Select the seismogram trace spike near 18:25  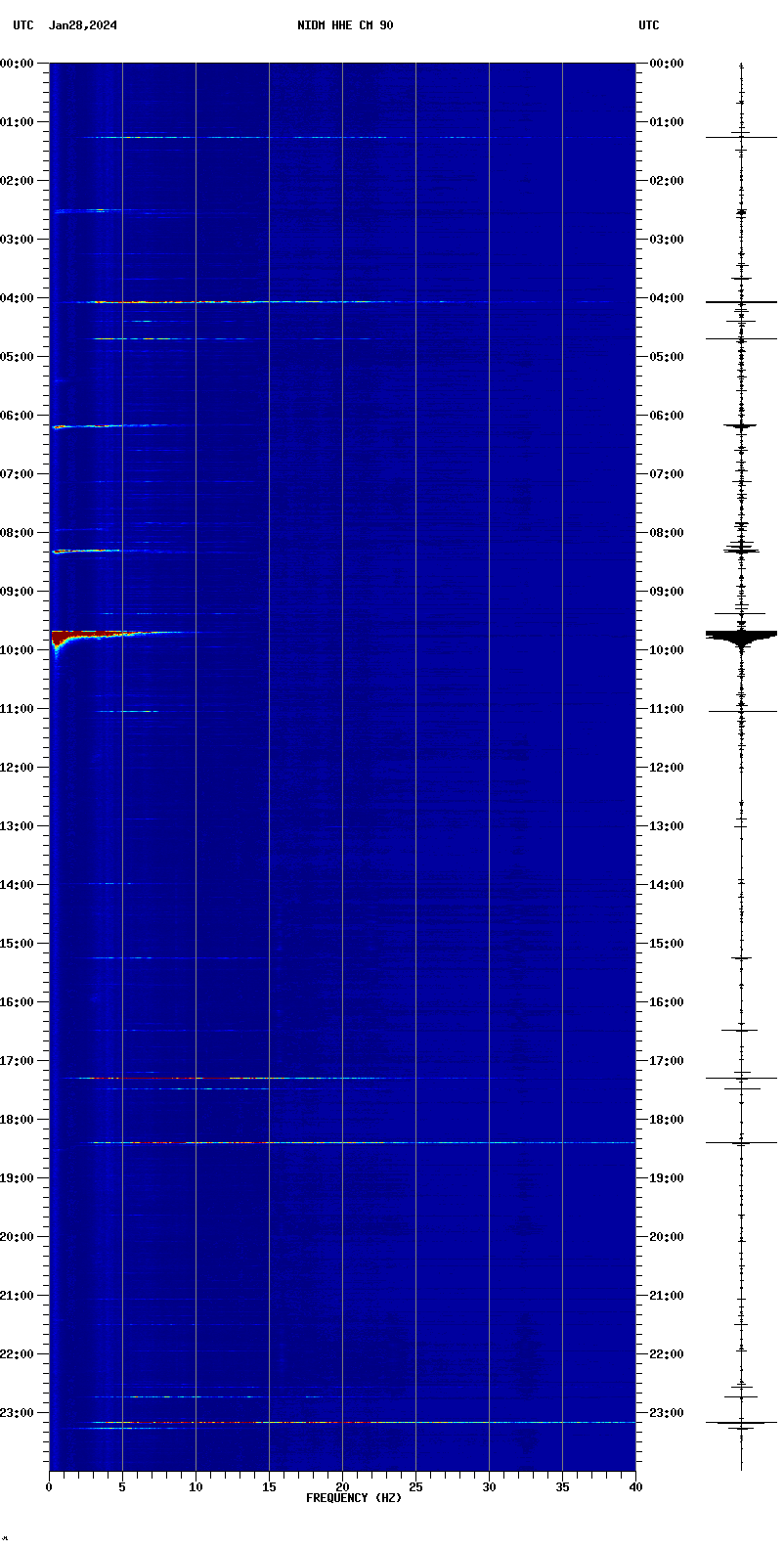pos(741,1142)
